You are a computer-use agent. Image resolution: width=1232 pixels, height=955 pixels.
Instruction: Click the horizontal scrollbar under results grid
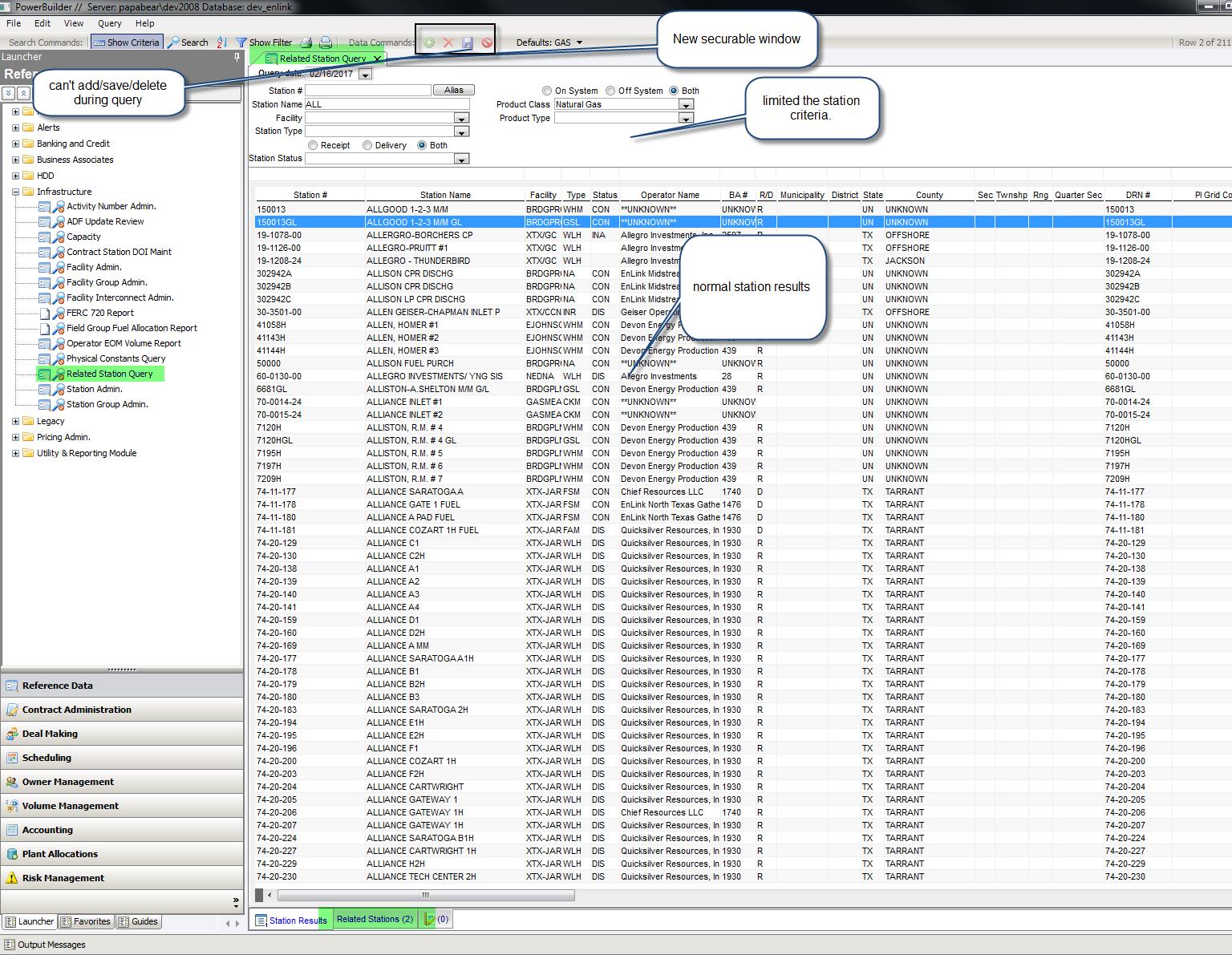[425, 895]
